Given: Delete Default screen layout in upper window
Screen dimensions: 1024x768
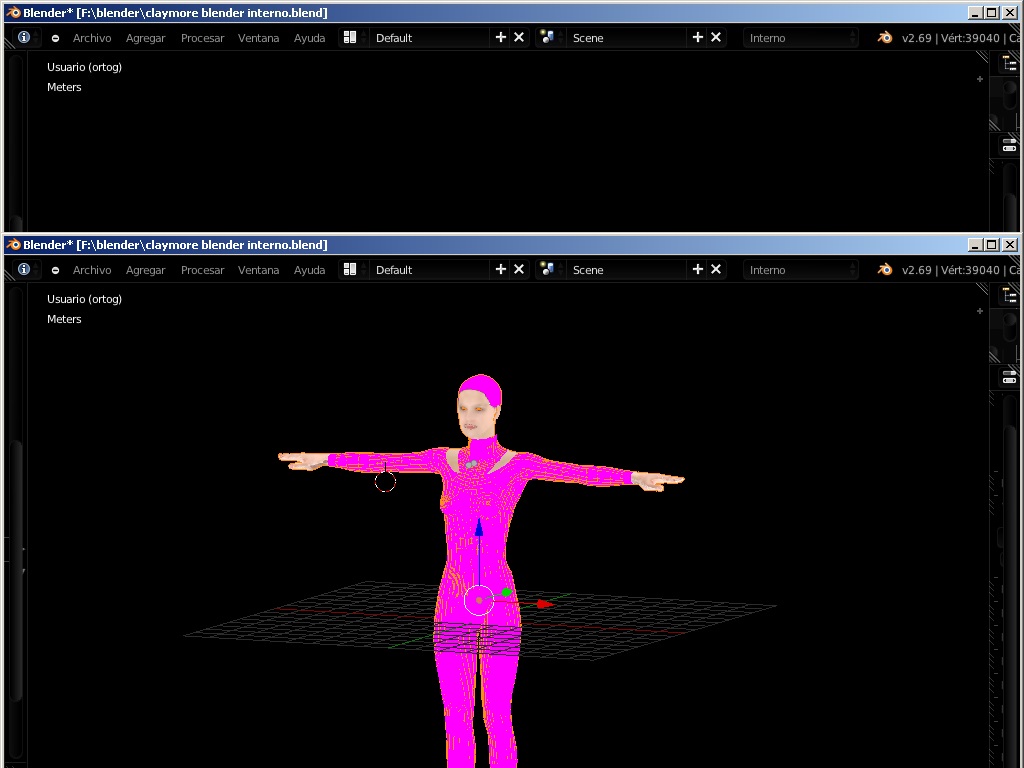Looking at the screenshot, I should (x=519, y=38).
